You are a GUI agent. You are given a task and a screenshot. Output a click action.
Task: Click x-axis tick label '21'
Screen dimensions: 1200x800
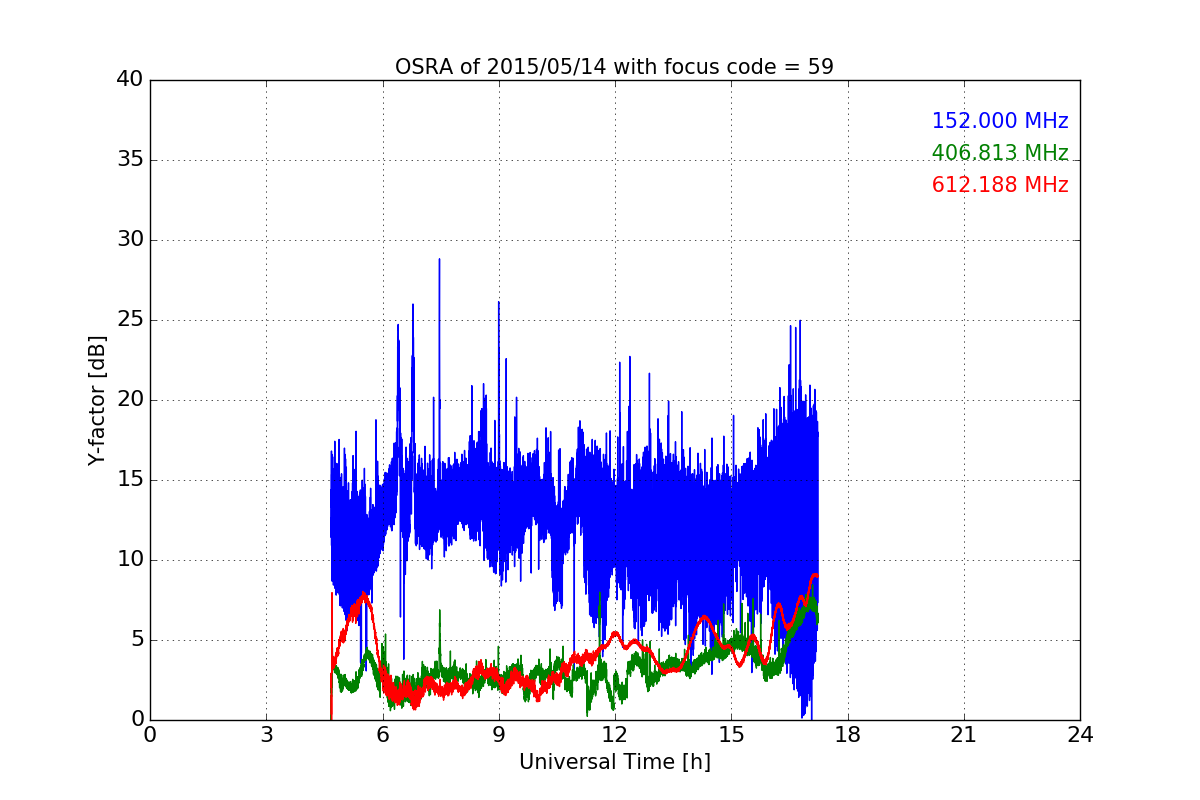963,735
